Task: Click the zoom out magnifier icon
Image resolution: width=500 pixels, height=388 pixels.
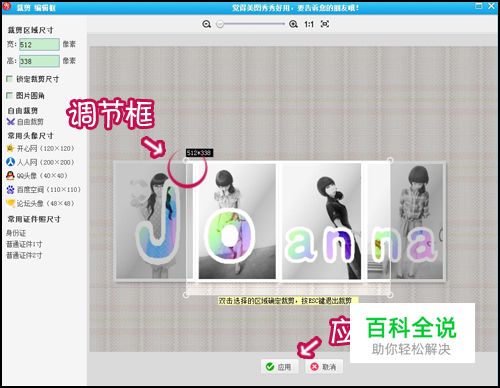Action: (207, 24)
